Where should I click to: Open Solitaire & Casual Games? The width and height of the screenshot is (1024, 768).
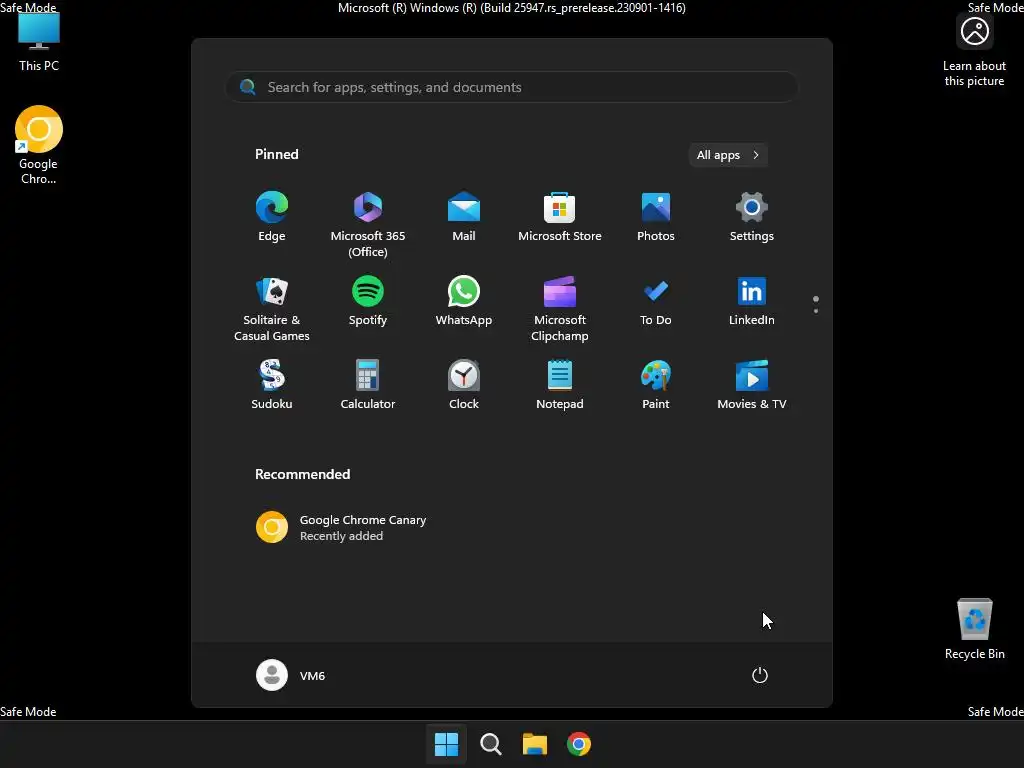click(x=272, y=309)
